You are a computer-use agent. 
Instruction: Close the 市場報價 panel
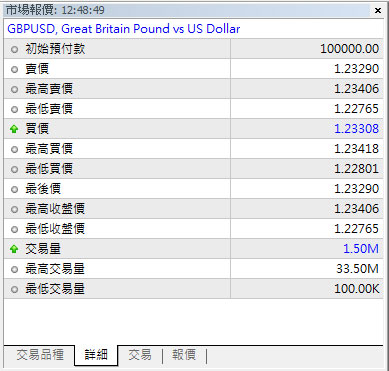pos(378,11)
